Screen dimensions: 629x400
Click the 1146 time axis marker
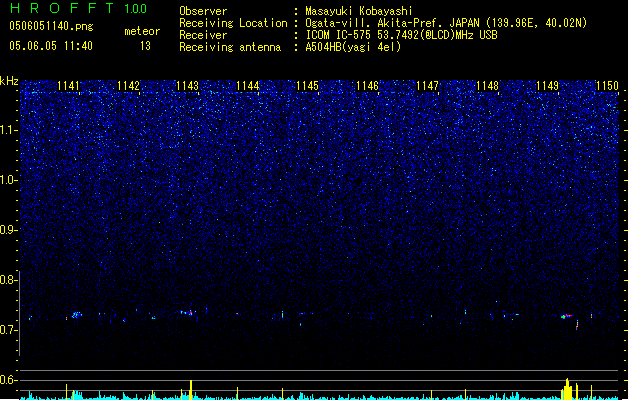pyautogui.click(x=367, y=86)
